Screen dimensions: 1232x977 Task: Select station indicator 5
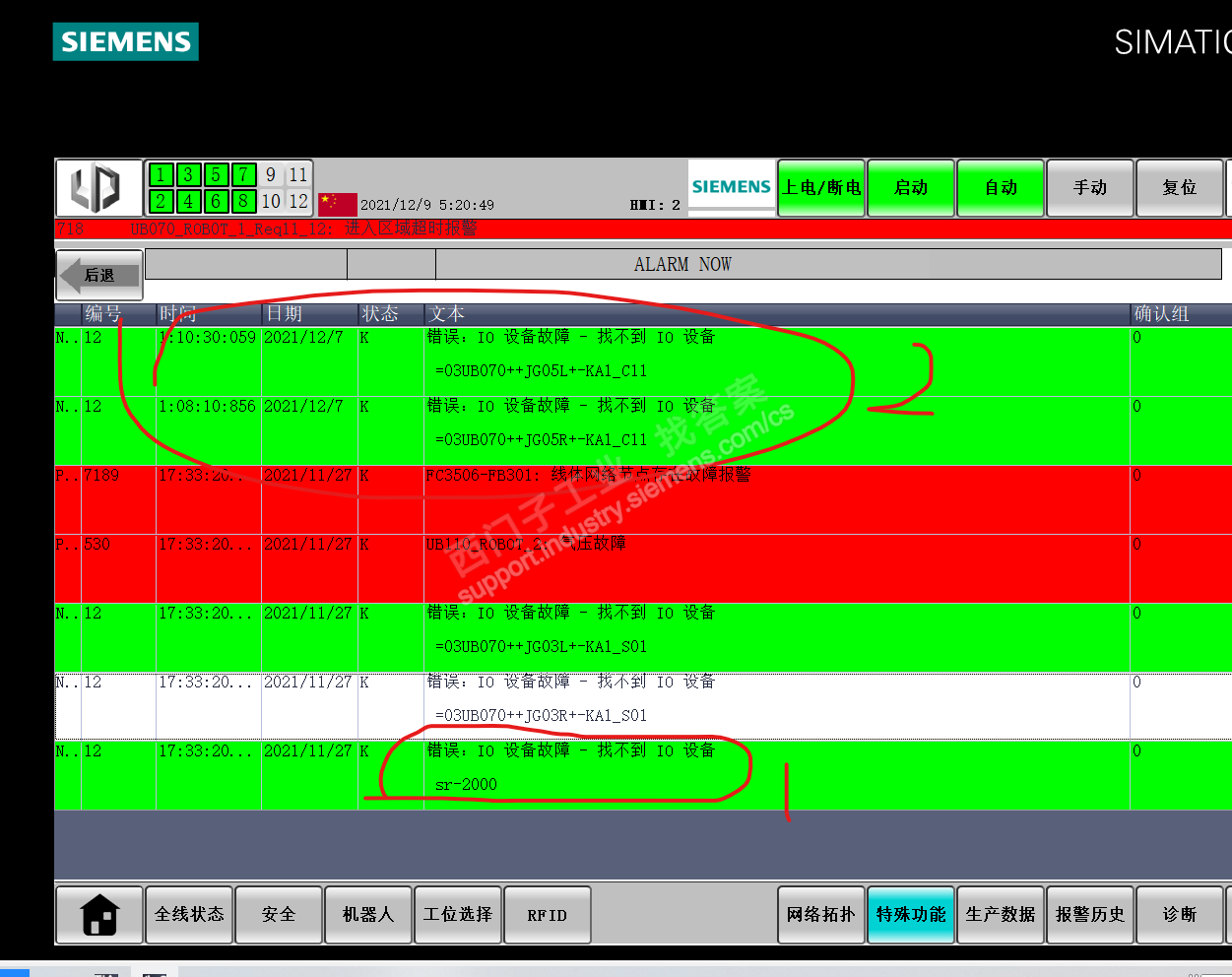217,175
